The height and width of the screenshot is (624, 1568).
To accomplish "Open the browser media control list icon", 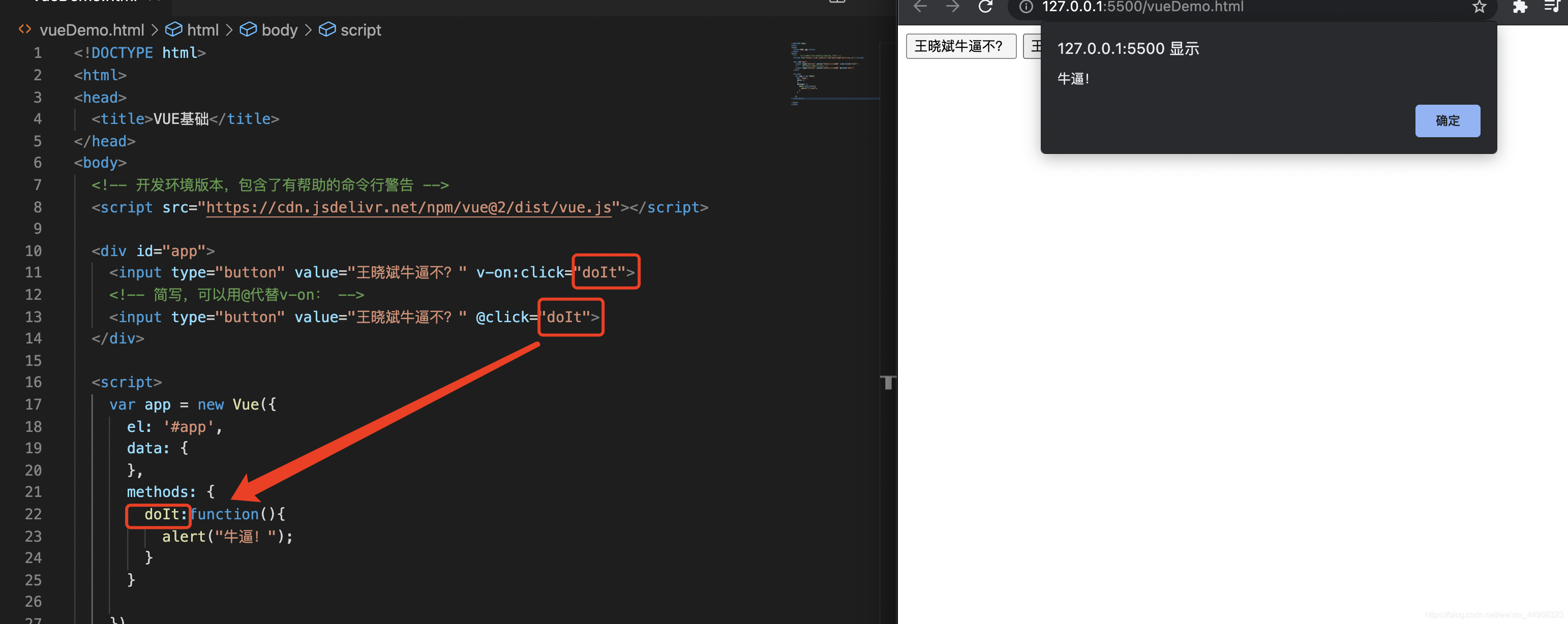I will click(x=1552, y=7).
